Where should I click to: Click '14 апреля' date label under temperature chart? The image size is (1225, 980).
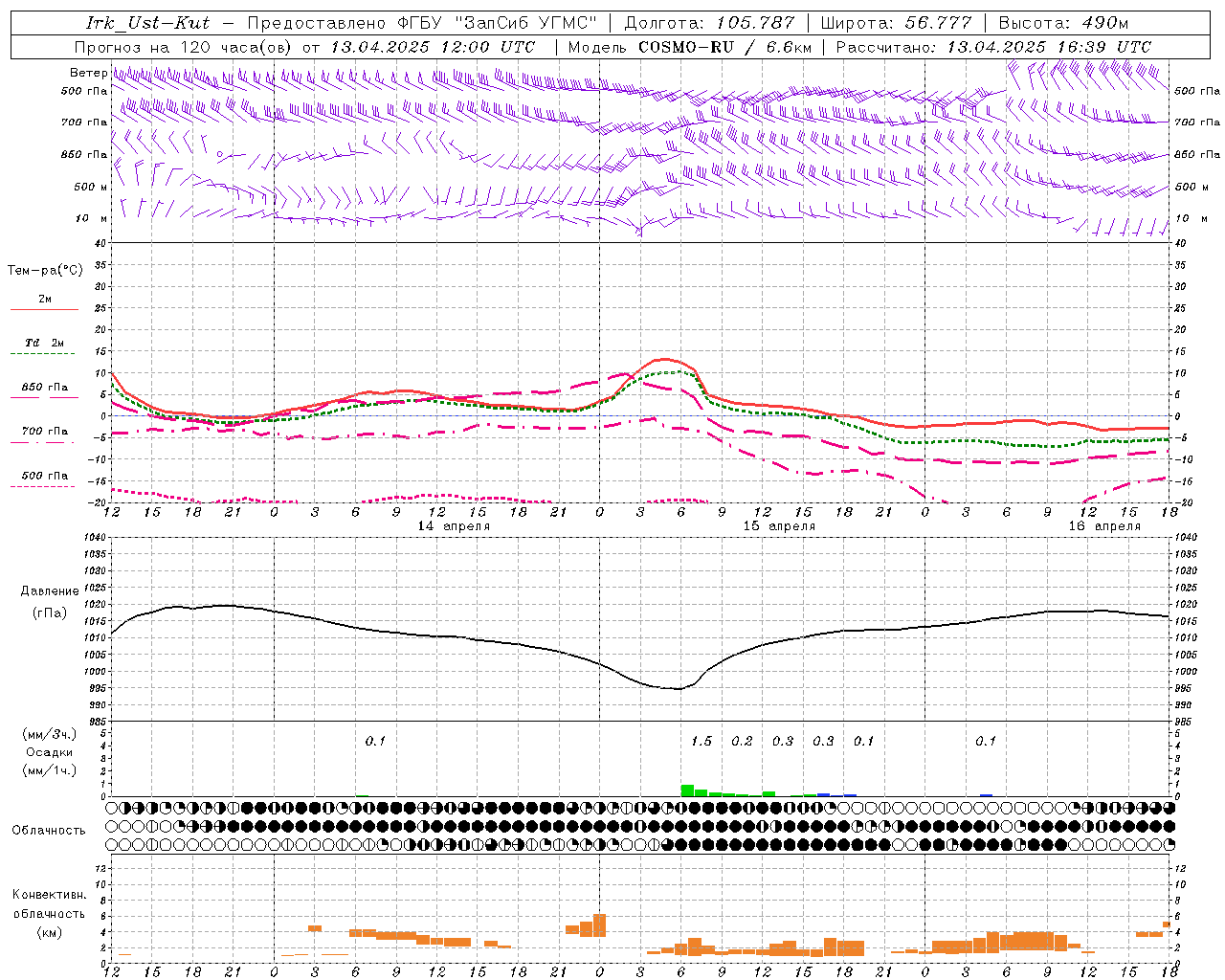(x=454, y=526)
